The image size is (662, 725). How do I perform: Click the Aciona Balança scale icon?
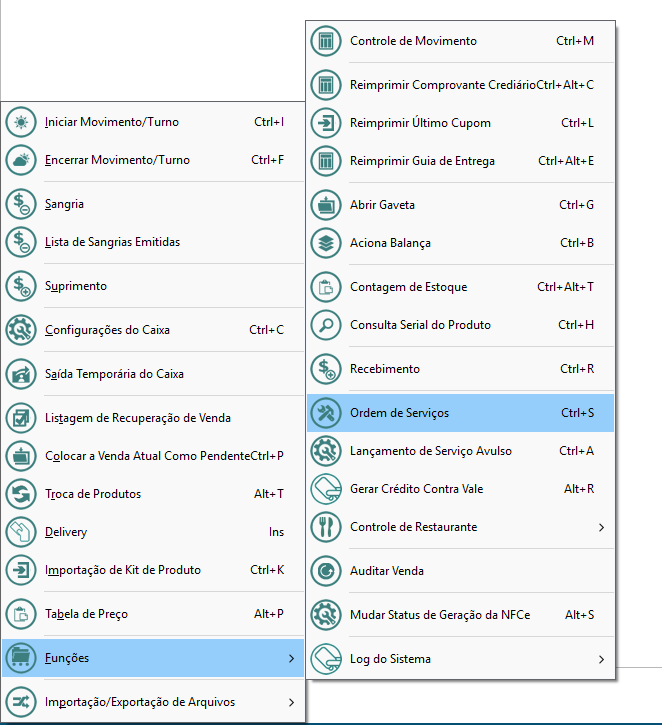(325, 243)
